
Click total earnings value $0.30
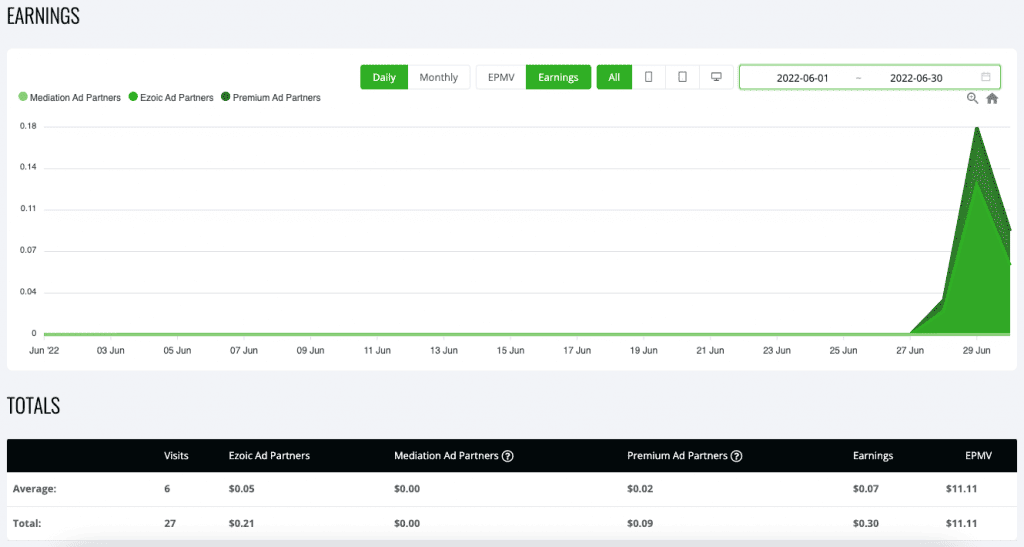866,523
